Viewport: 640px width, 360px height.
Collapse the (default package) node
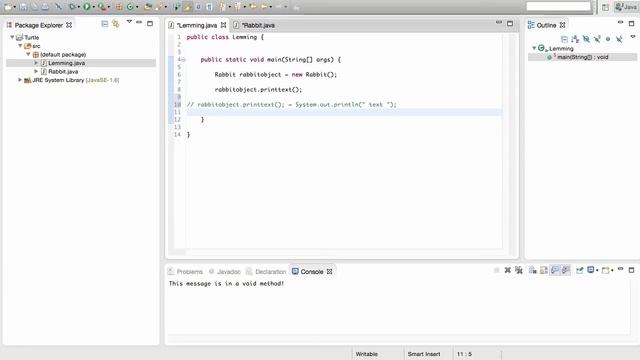pyautogui.click(x=28, y=54)
